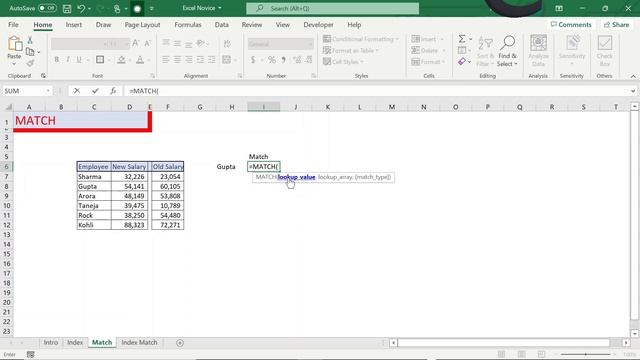This screenshot has height=360, width=640.
Task: Click the Borders icon
Action: pos(100,60)
